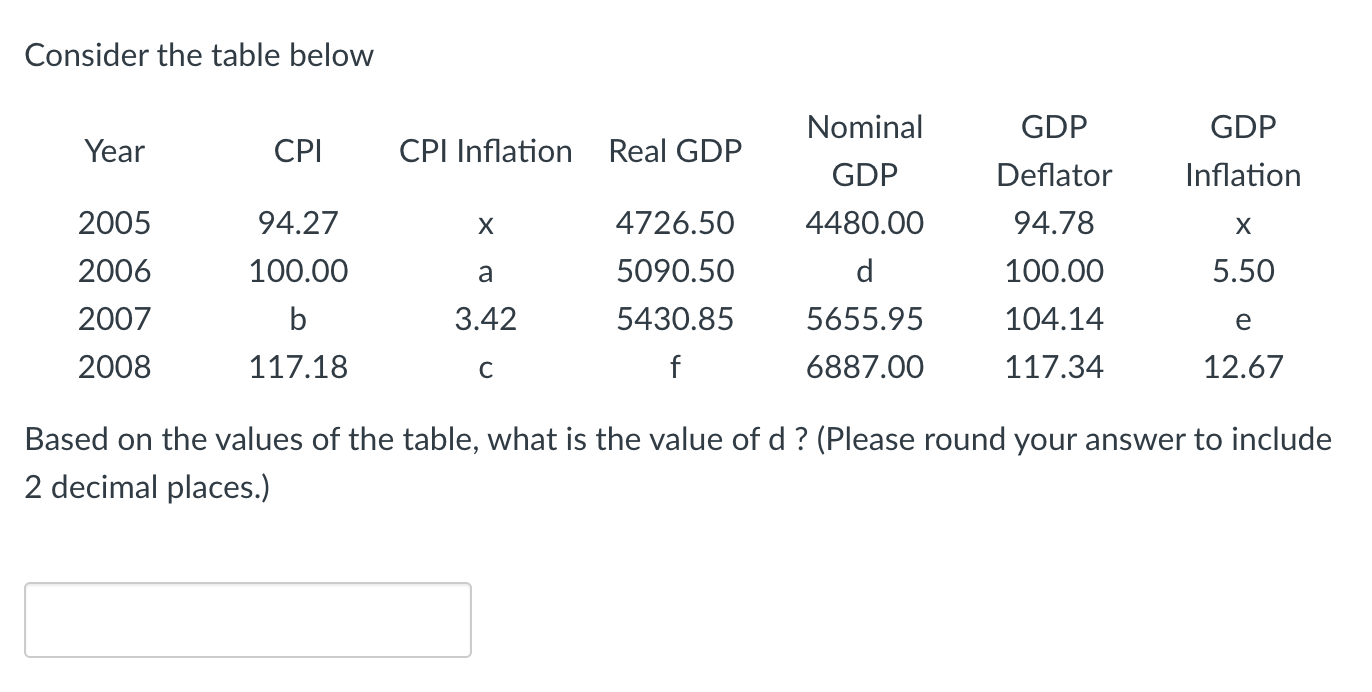
Task: Select the year 2008 row label
Action: [114, 367]
